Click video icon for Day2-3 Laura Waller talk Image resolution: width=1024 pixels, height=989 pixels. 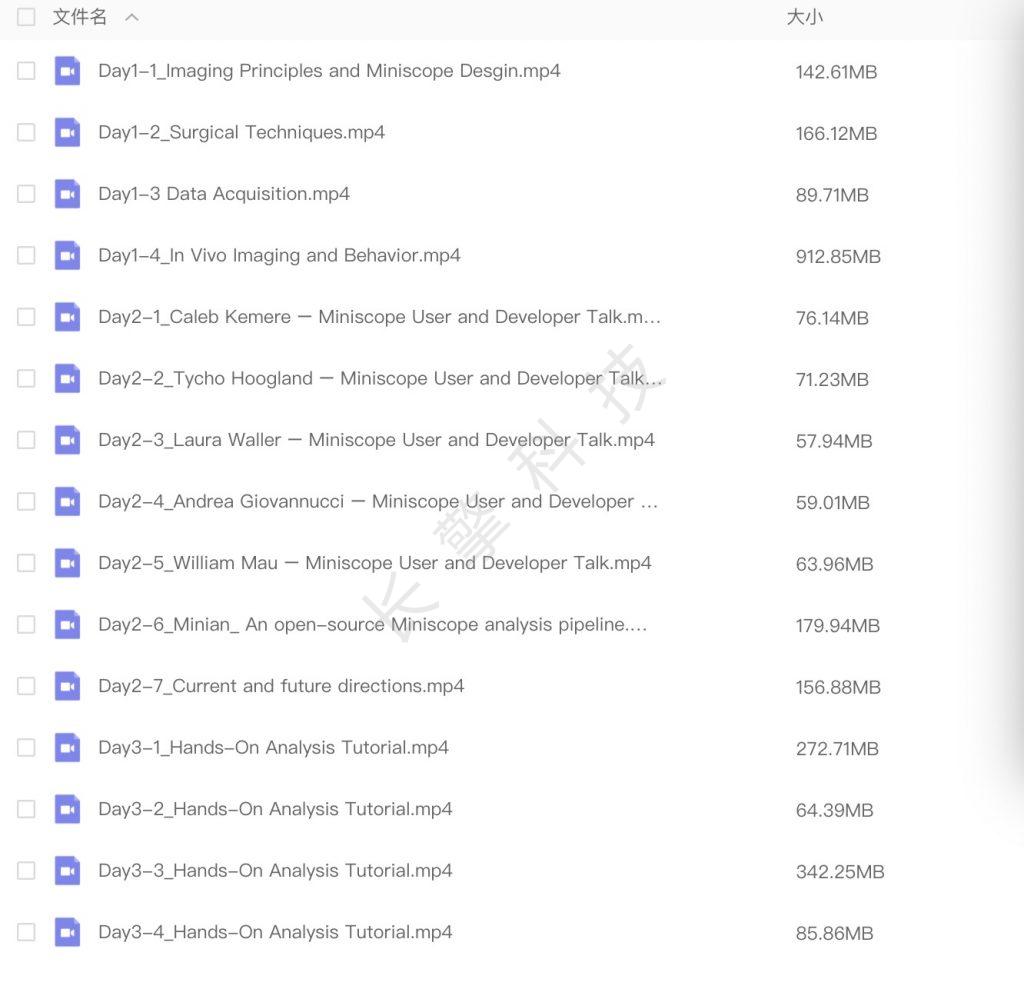point(67,440)
